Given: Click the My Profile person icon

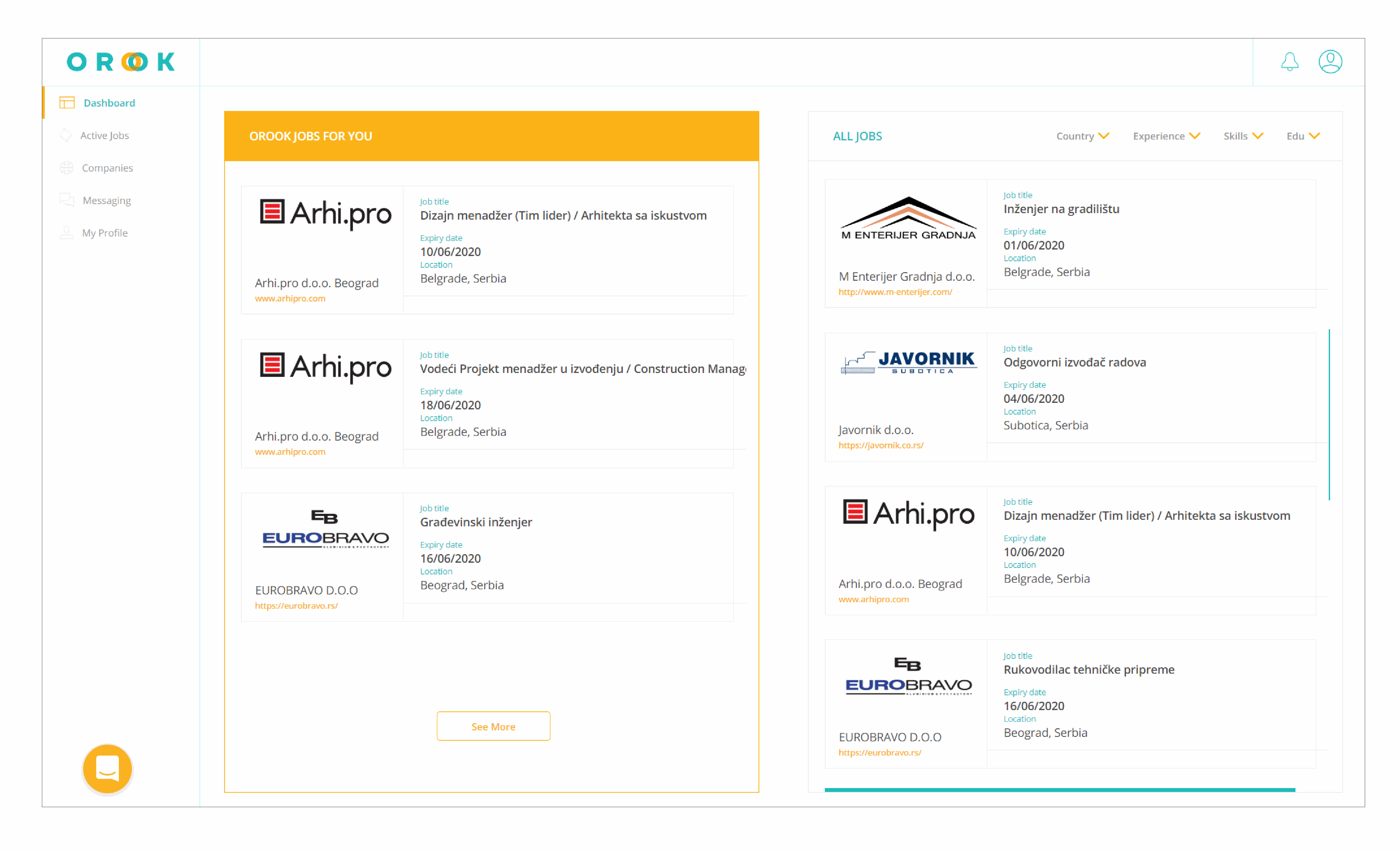Looking at the screenshot, I should click(x=67, y=233).
